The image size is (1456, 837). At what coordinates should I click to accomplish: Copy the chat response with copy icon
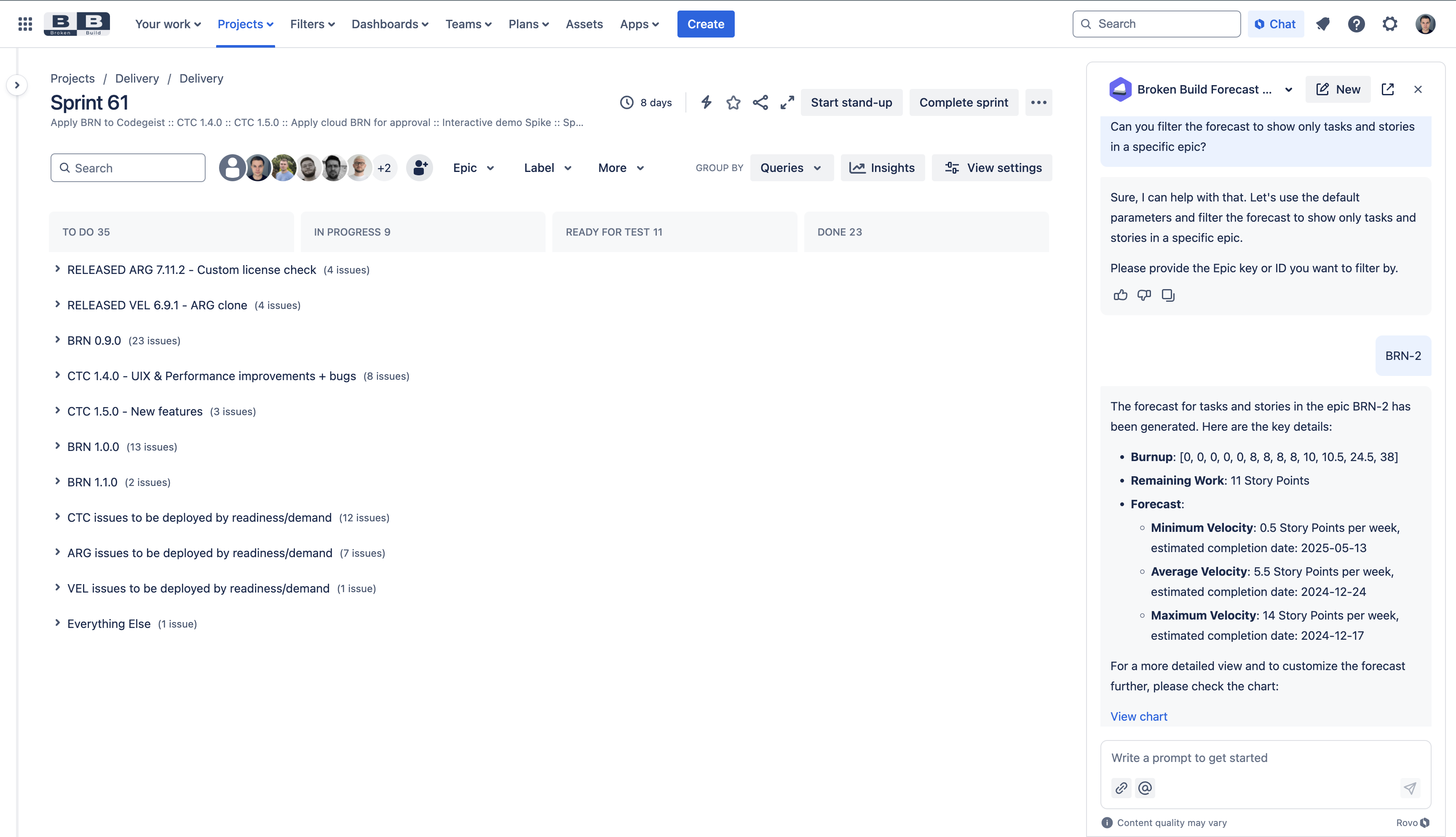coord(1168,295)
